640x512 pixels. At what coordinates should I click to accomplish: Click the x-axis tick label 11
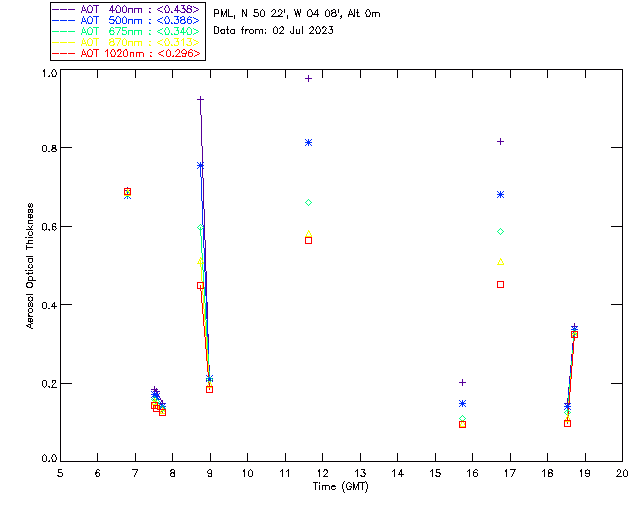coord(285,473)
